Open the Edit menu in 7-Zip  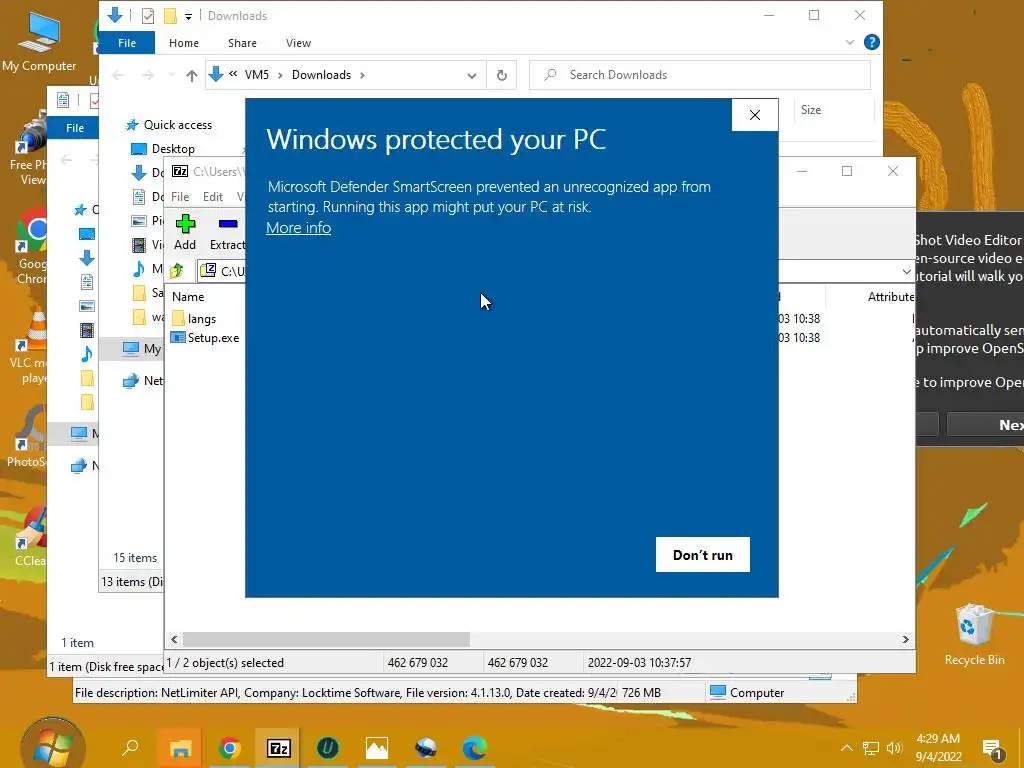(x=213, y=197)
